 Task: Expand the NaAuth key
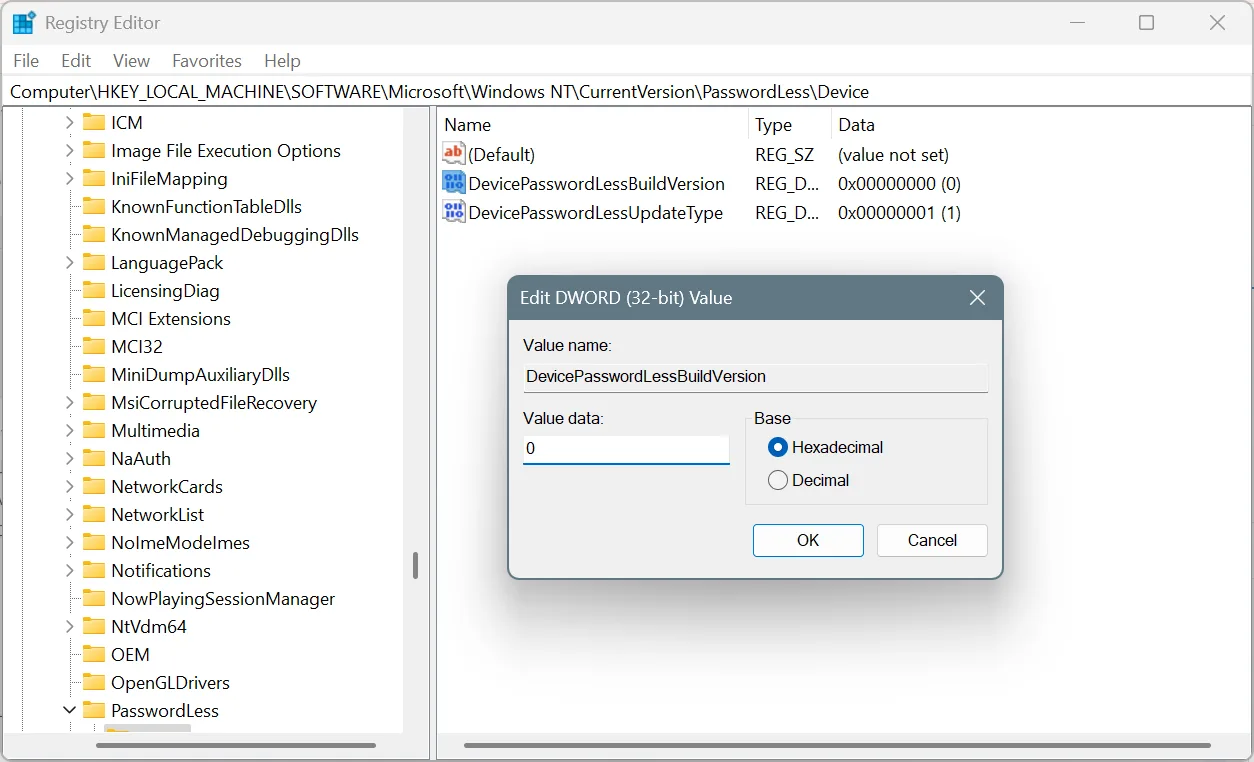pyautogui.click(x=69, y=458)
